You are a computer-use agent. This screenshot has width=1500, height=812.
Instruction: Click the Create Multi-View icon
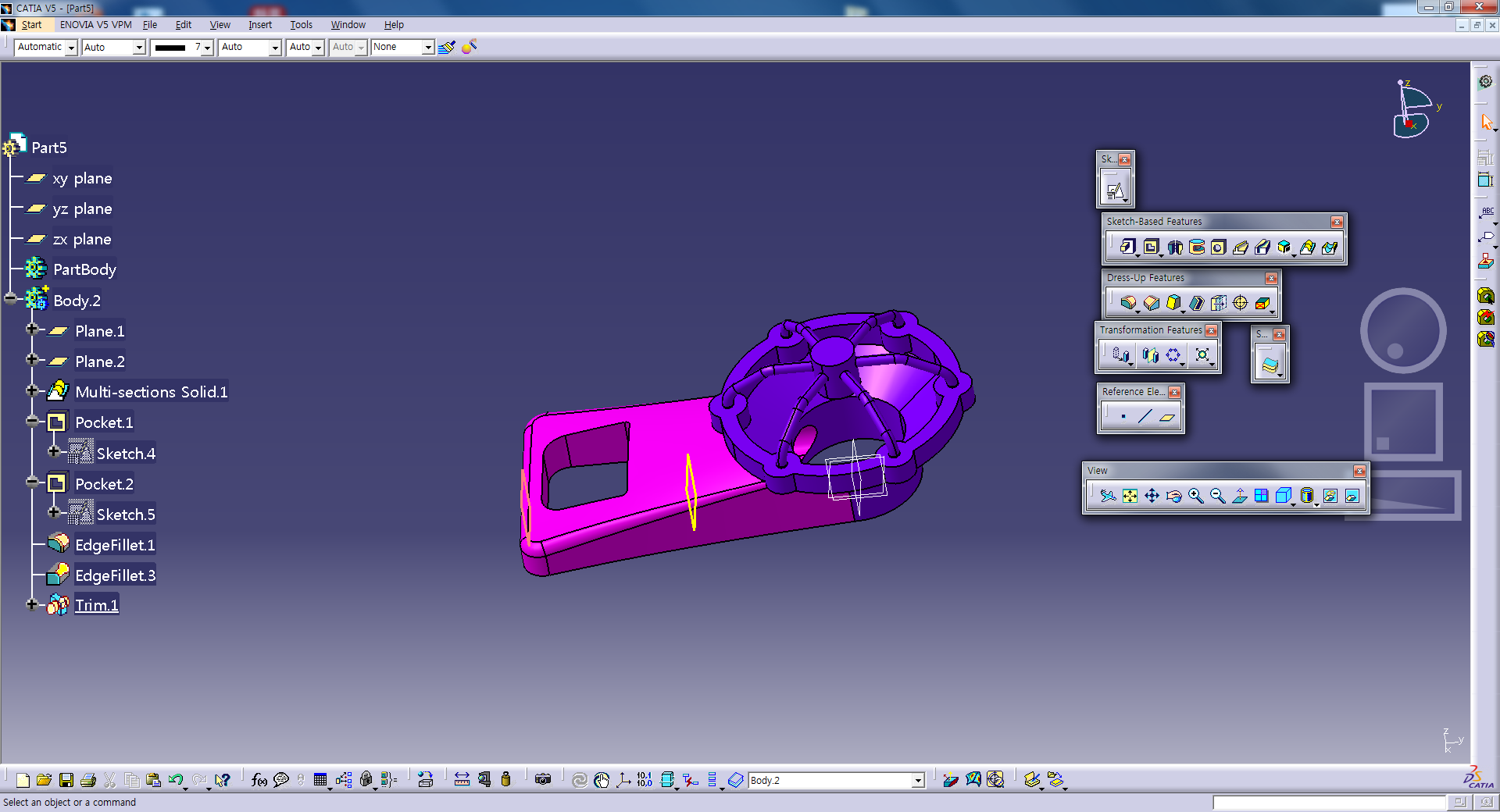1261,496
